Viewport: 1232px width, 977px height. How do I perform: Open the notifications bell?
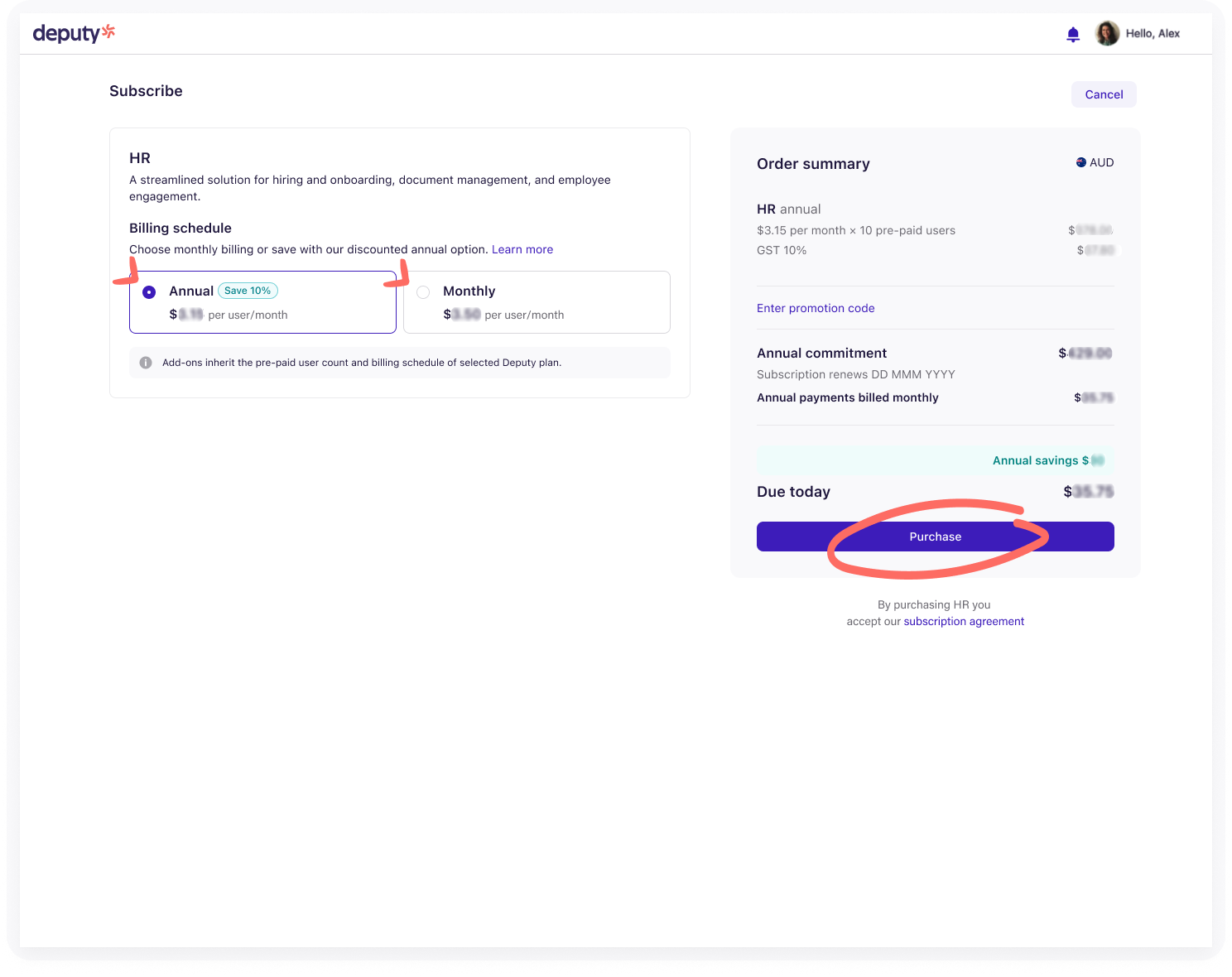[1073, 34]
